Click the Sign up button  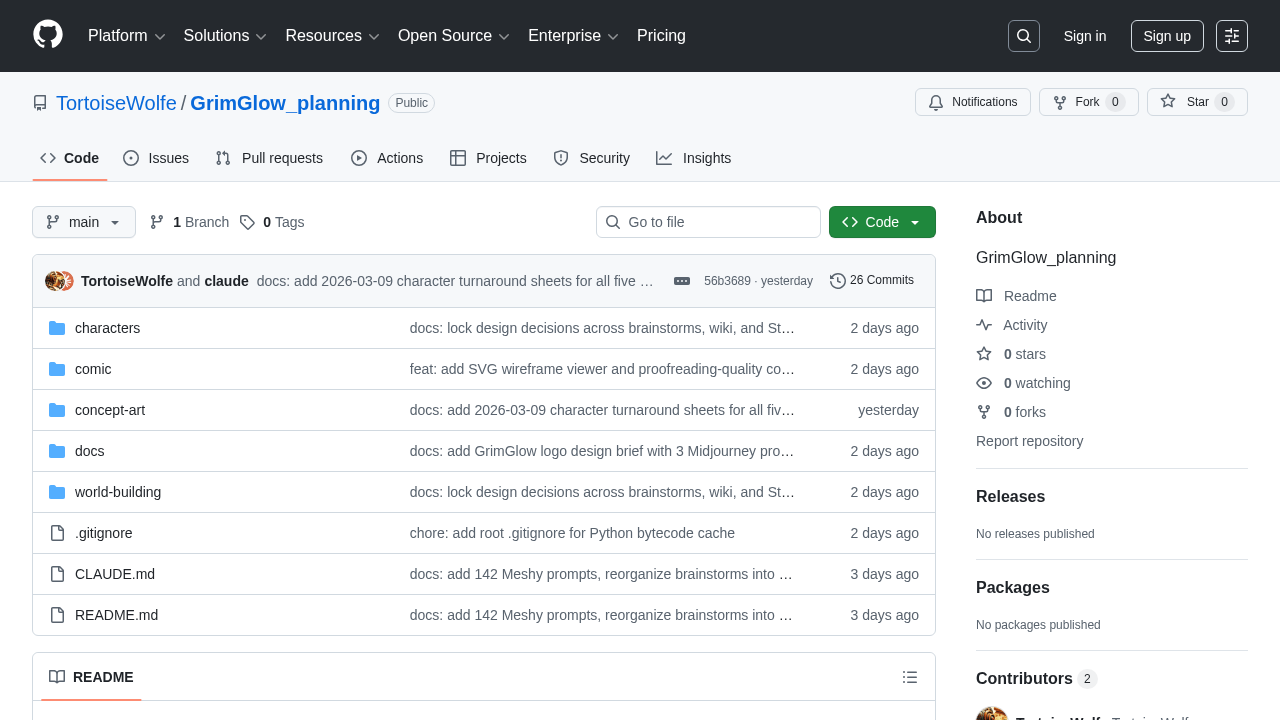click(1167, 36)
